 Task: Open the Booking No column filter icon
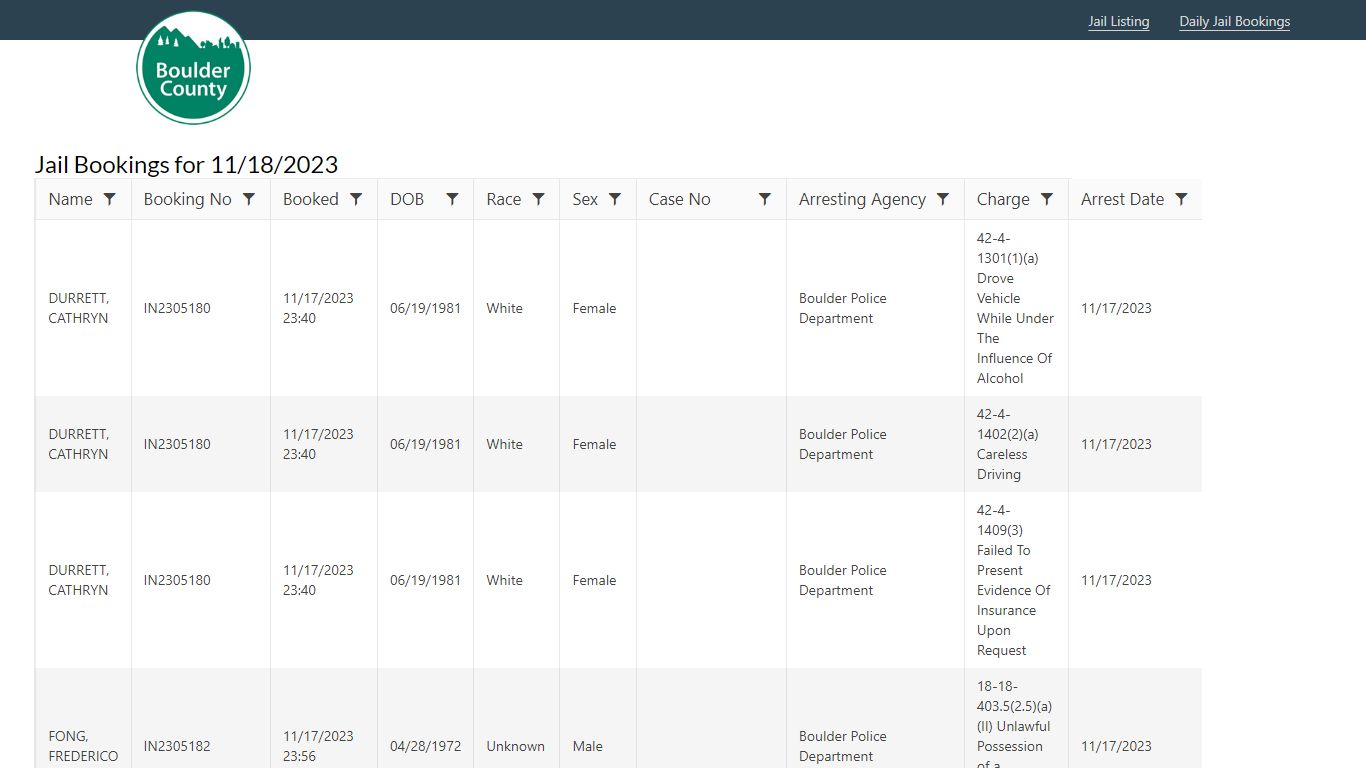pyautogui.click(x=249, y=199)
